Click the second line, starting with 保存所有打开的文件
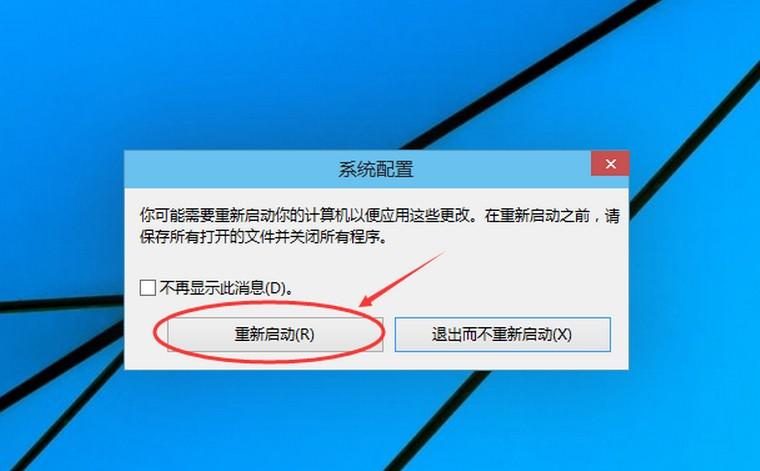 tap(264, 237)
